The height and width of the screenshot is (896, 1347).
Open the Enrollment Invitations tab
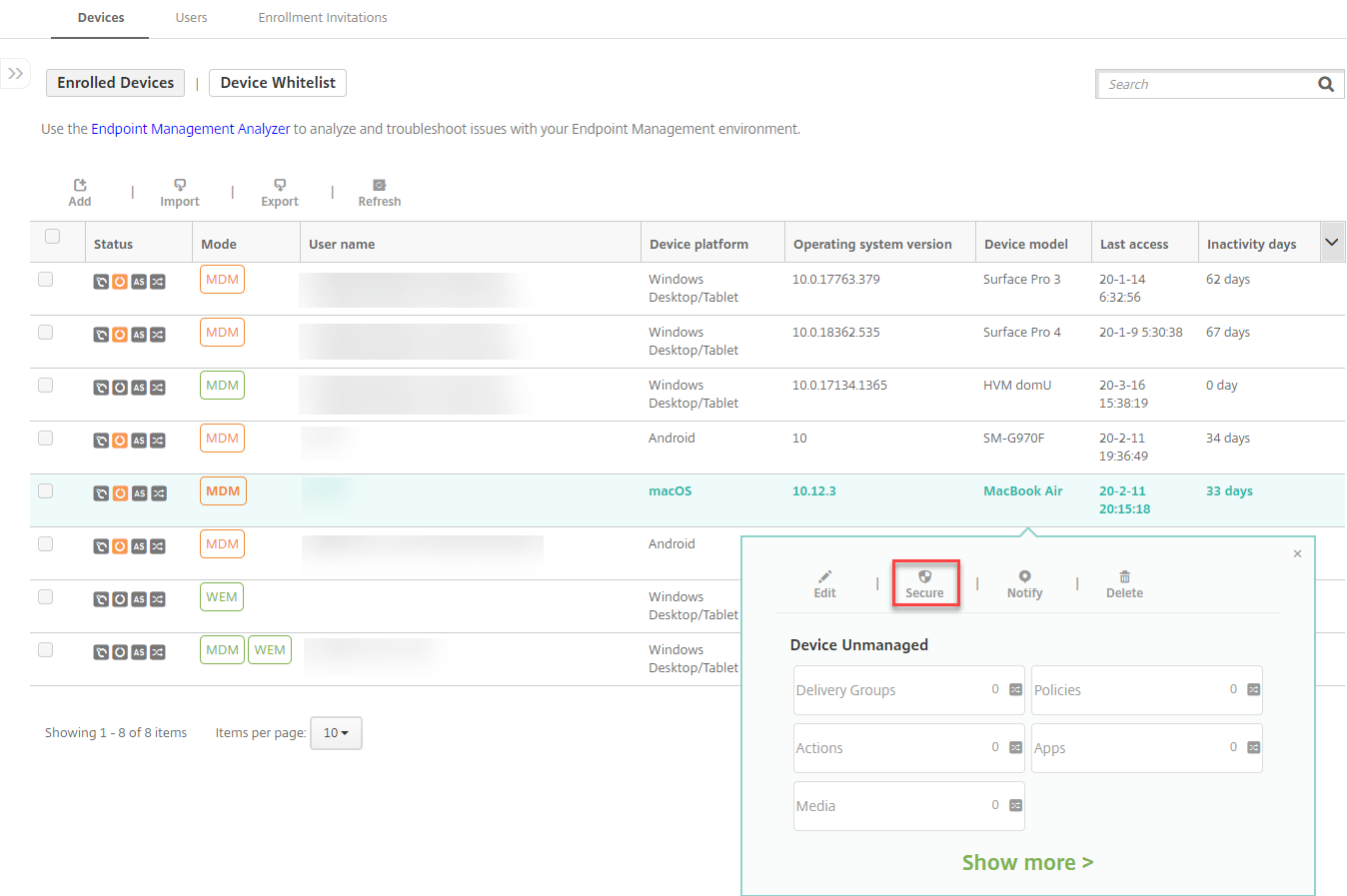coord(323,18)
